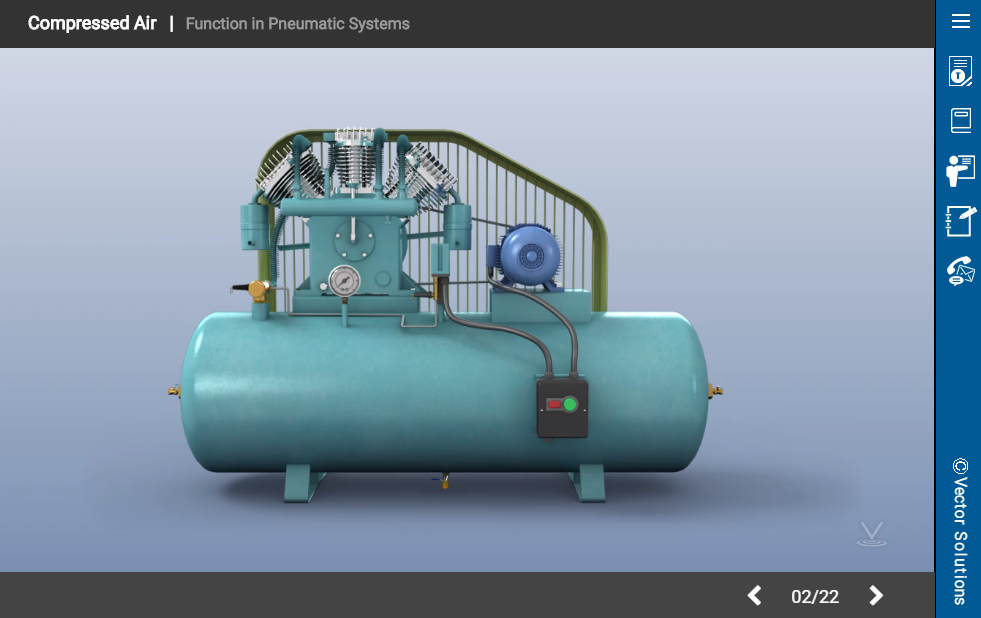This screenshot has width=981, height=618.
Task: Advance using the right chevron arrow
Action: point(875,596)
